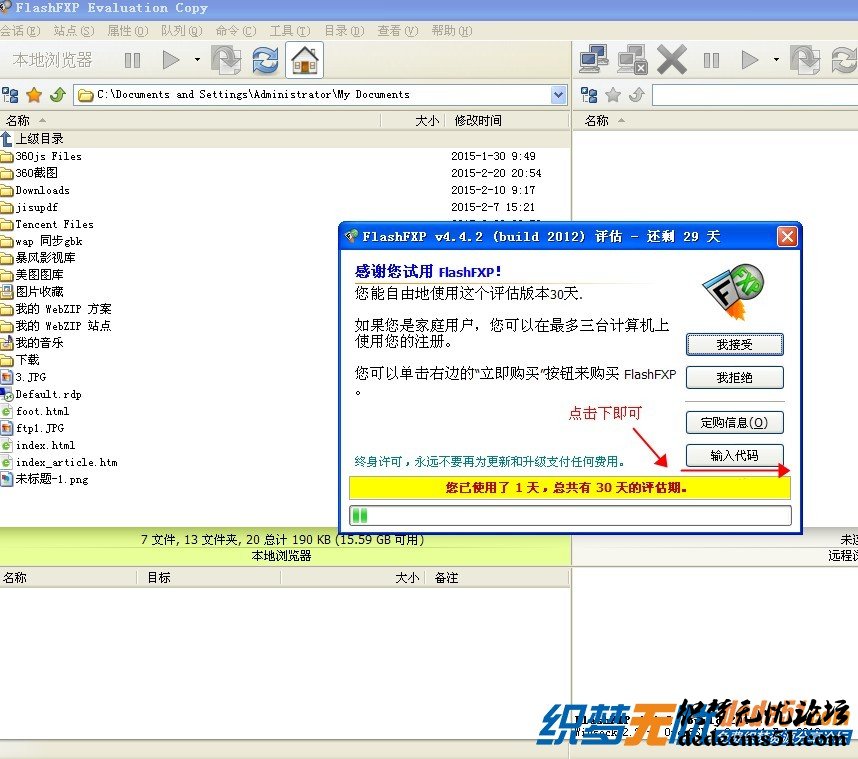858x759 pixels.
Task: Start the transfer with the play icon
Action: coord(170,60)
